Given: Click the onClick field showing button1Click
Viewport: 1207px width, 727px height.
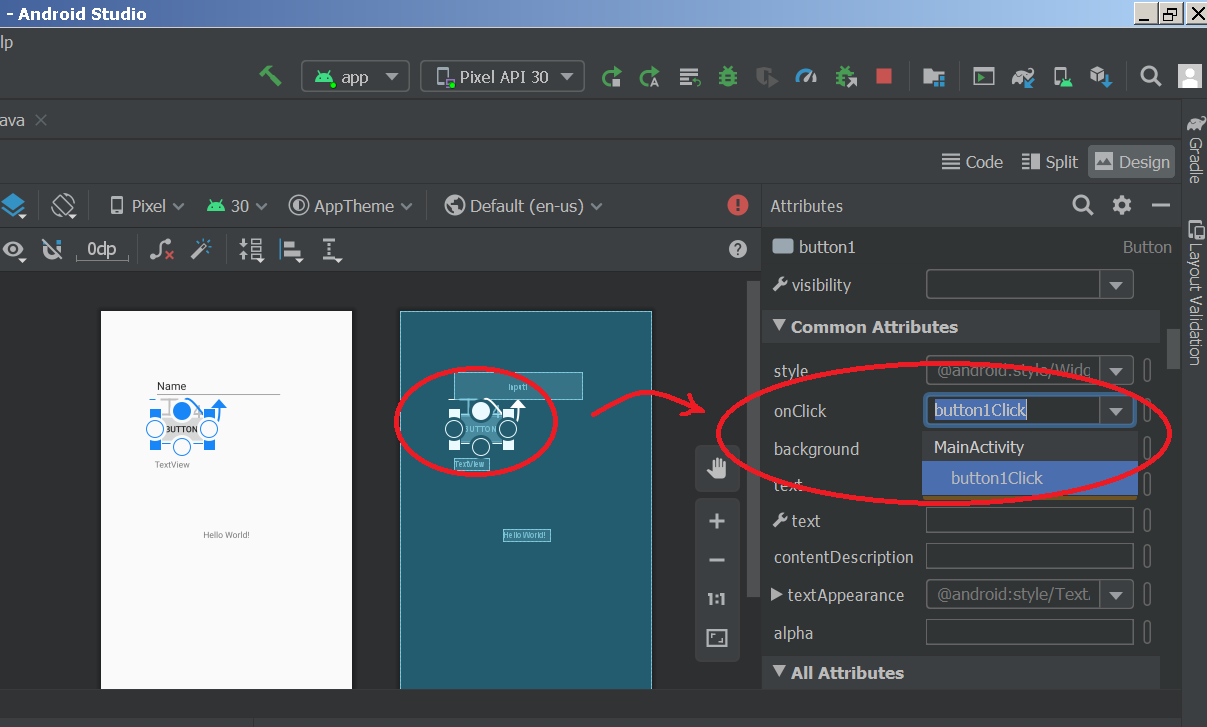Looking at the screenshot, I should [1012, 410].
